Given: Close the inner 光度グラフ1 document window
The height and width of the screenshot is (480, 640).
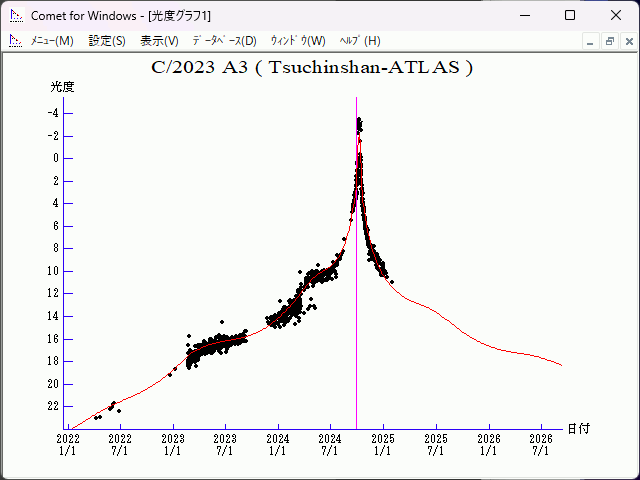Looking at the screenshot, I should [x=627, y=41].
